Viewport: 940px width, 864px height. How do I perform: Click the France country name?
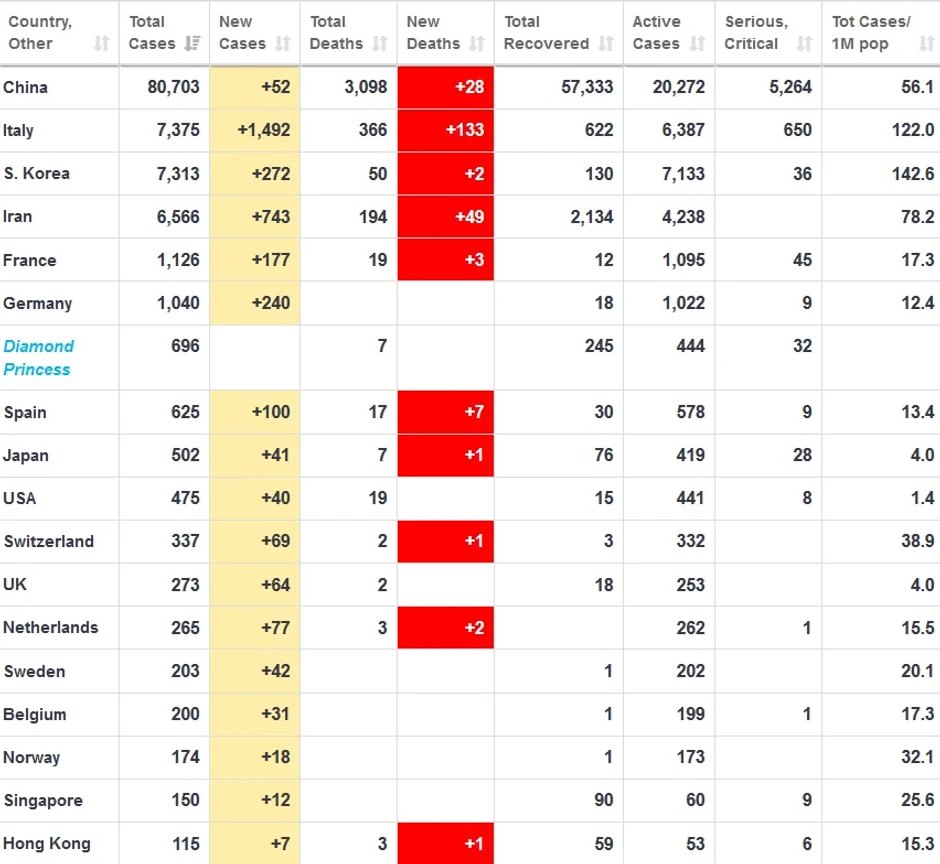[29, 260]
